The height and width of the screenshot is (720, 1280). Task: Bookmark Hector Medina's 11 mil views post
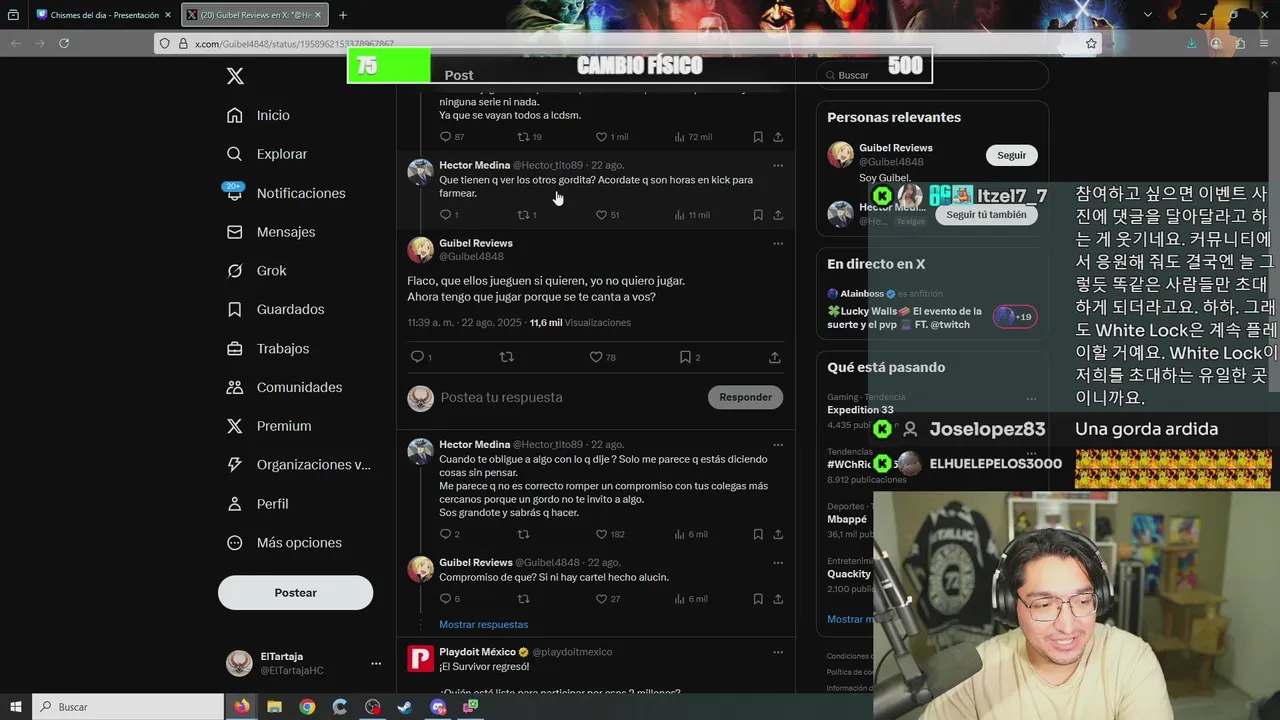[x=758, y=215]
